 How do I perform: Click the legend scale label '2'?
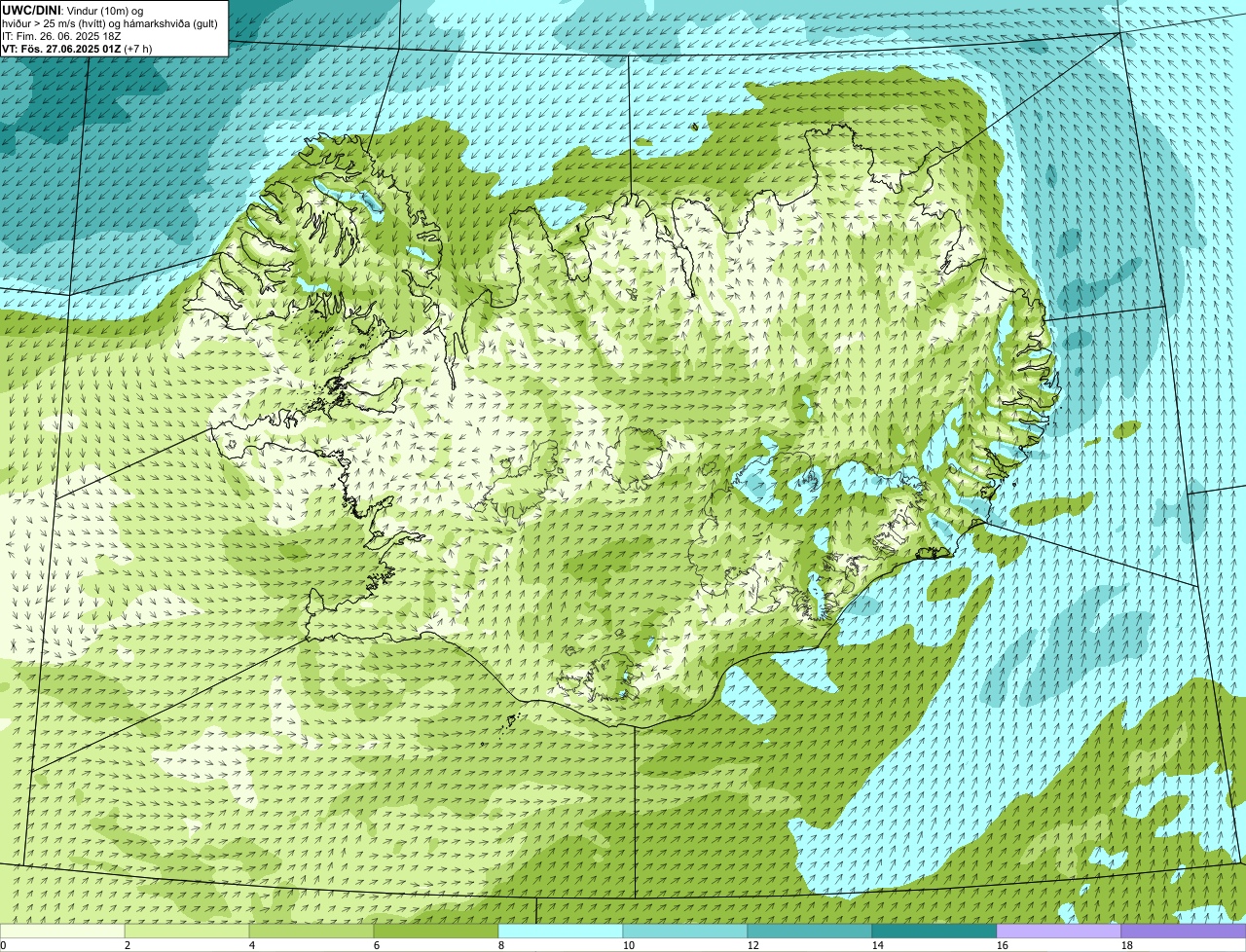128,945
